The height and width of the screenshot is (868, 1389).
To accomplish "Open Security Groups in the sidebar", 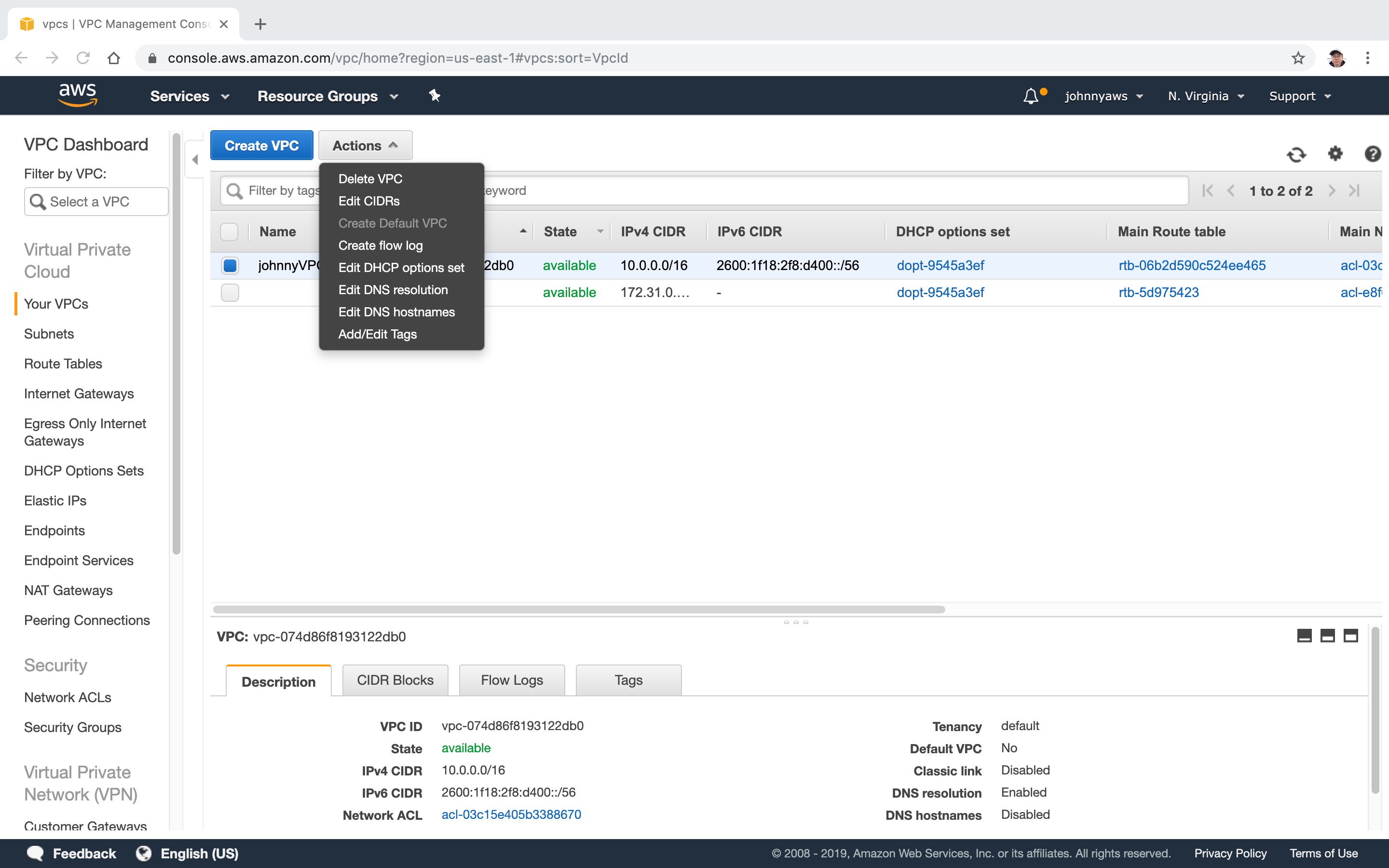I will pos(73,727).
